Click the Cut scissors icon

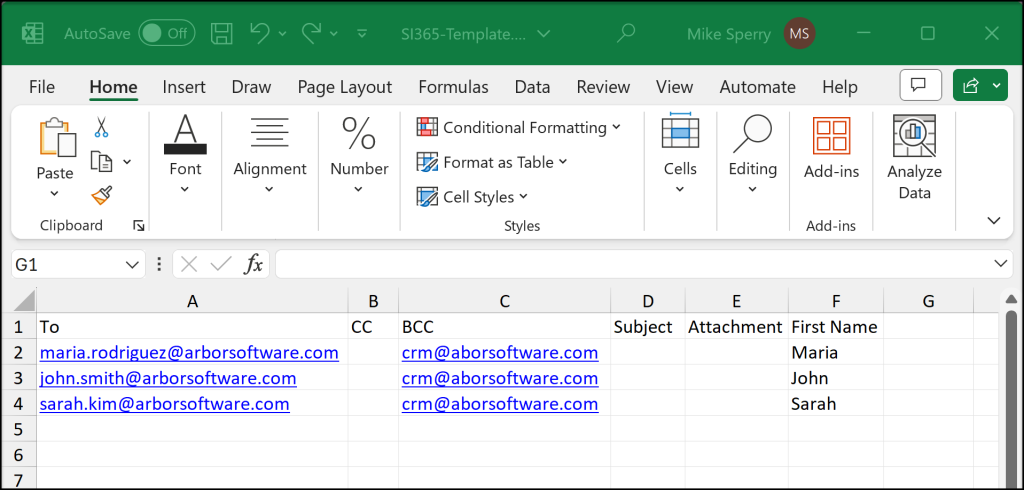point(101,128)
